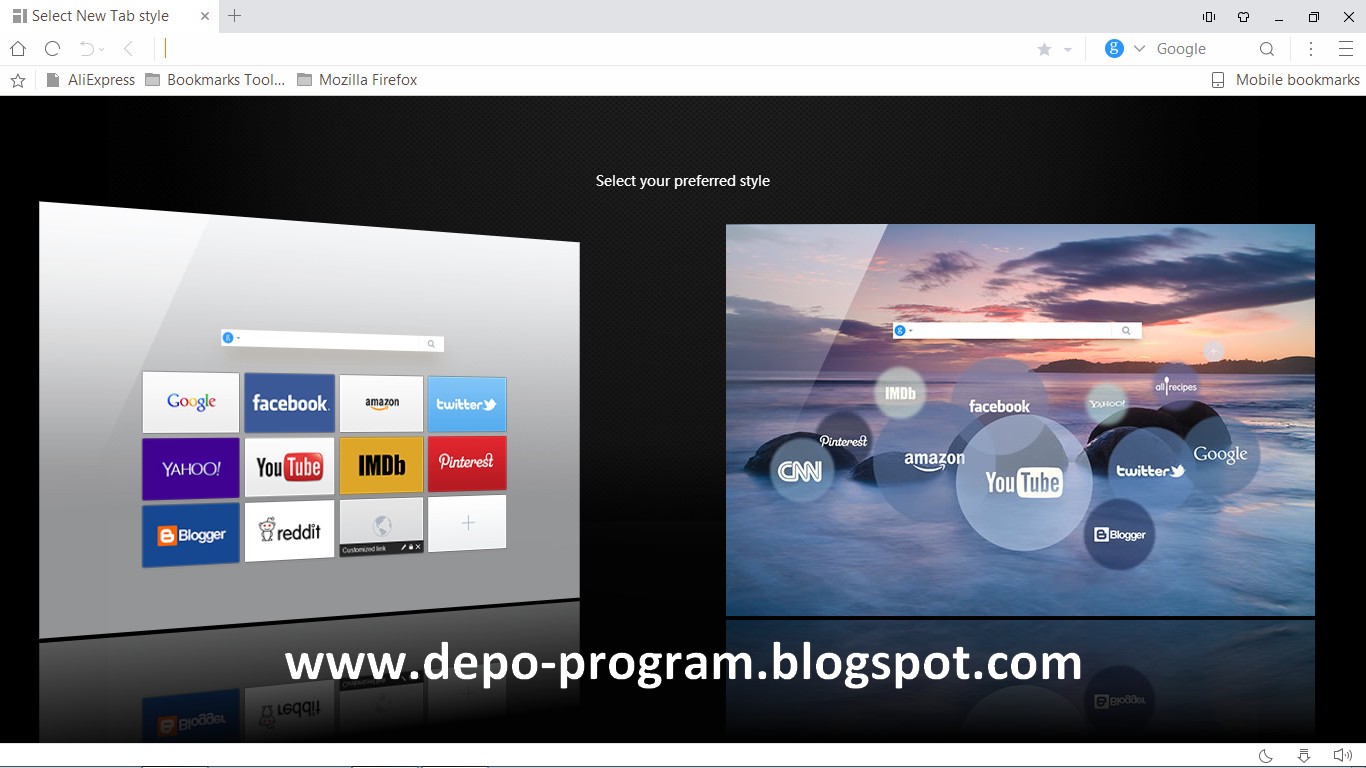Open the Bookmarks Tool... folder

(215, 80)
